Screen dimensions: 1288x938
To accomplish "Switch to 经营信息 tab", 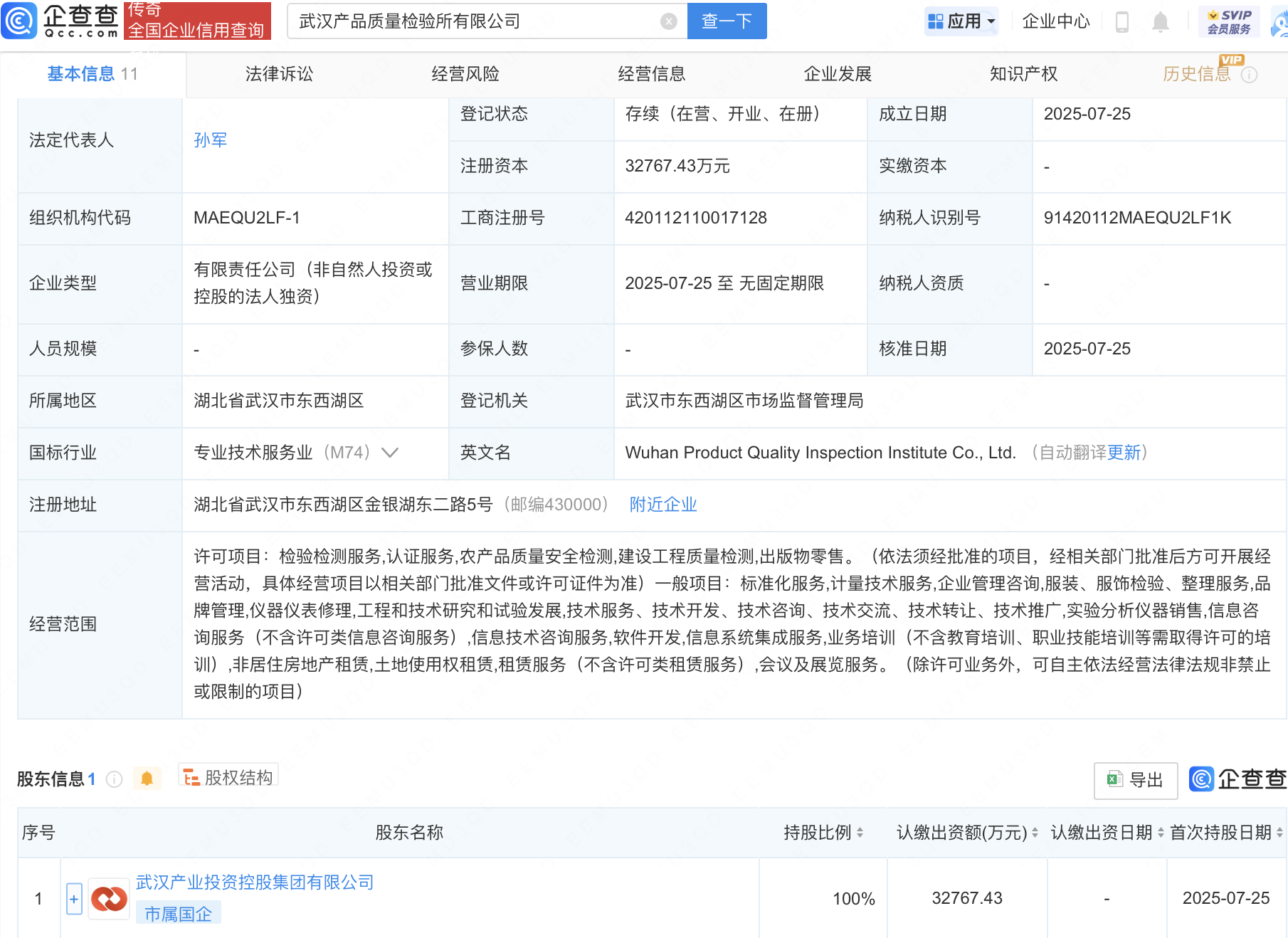I will click(x=652, y=74).
